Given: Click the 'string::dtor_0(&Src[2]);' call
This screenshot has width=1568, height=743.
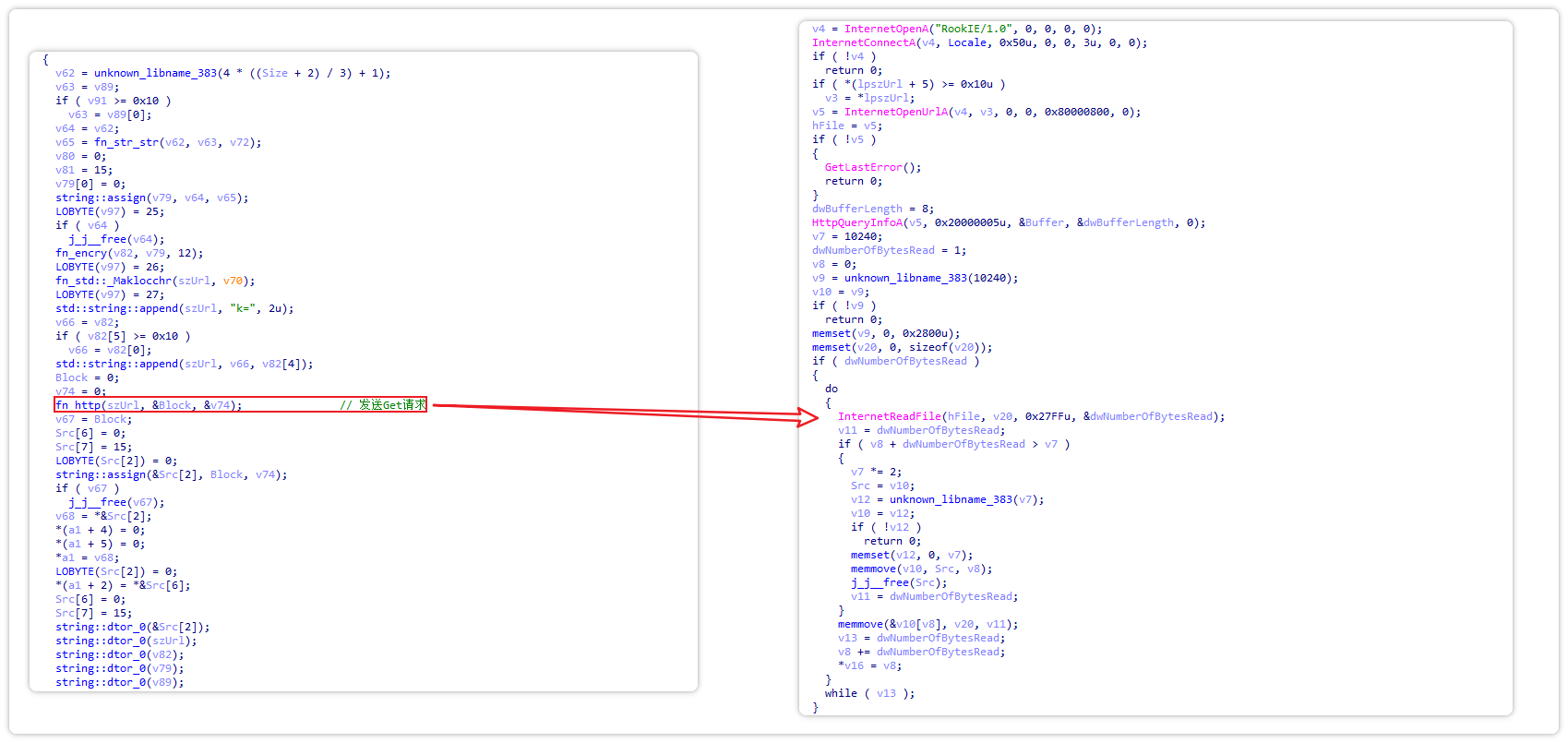Looking at the screenshot, I should point(132,627).
